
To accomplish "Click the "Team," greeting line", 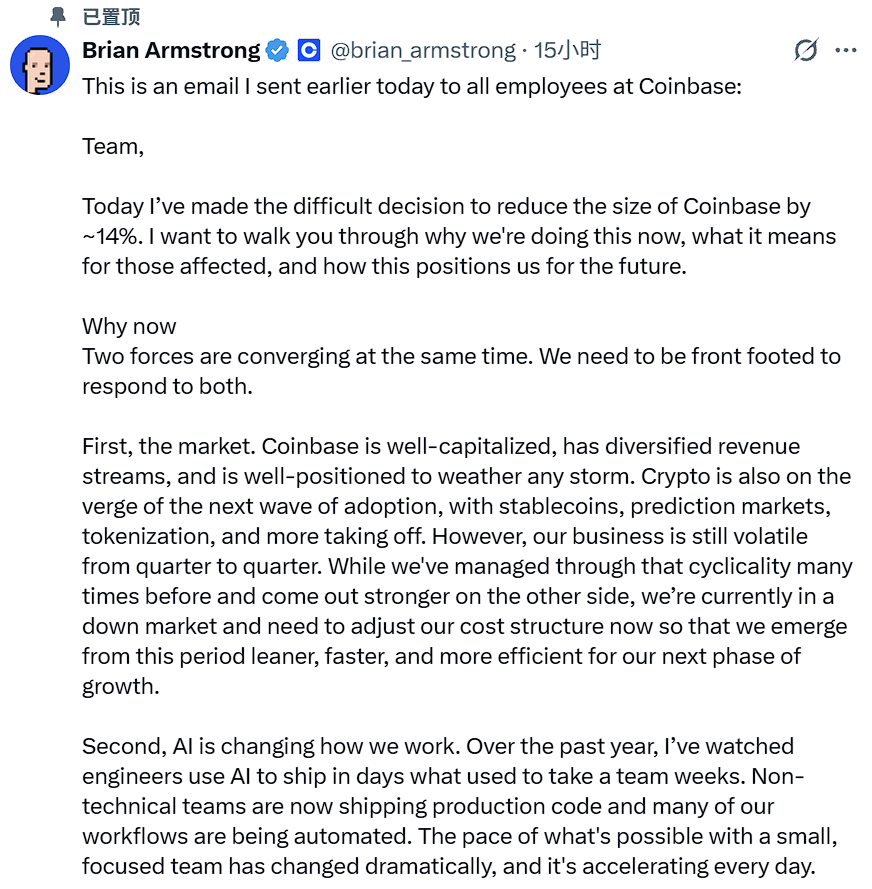I will [113, 147].
